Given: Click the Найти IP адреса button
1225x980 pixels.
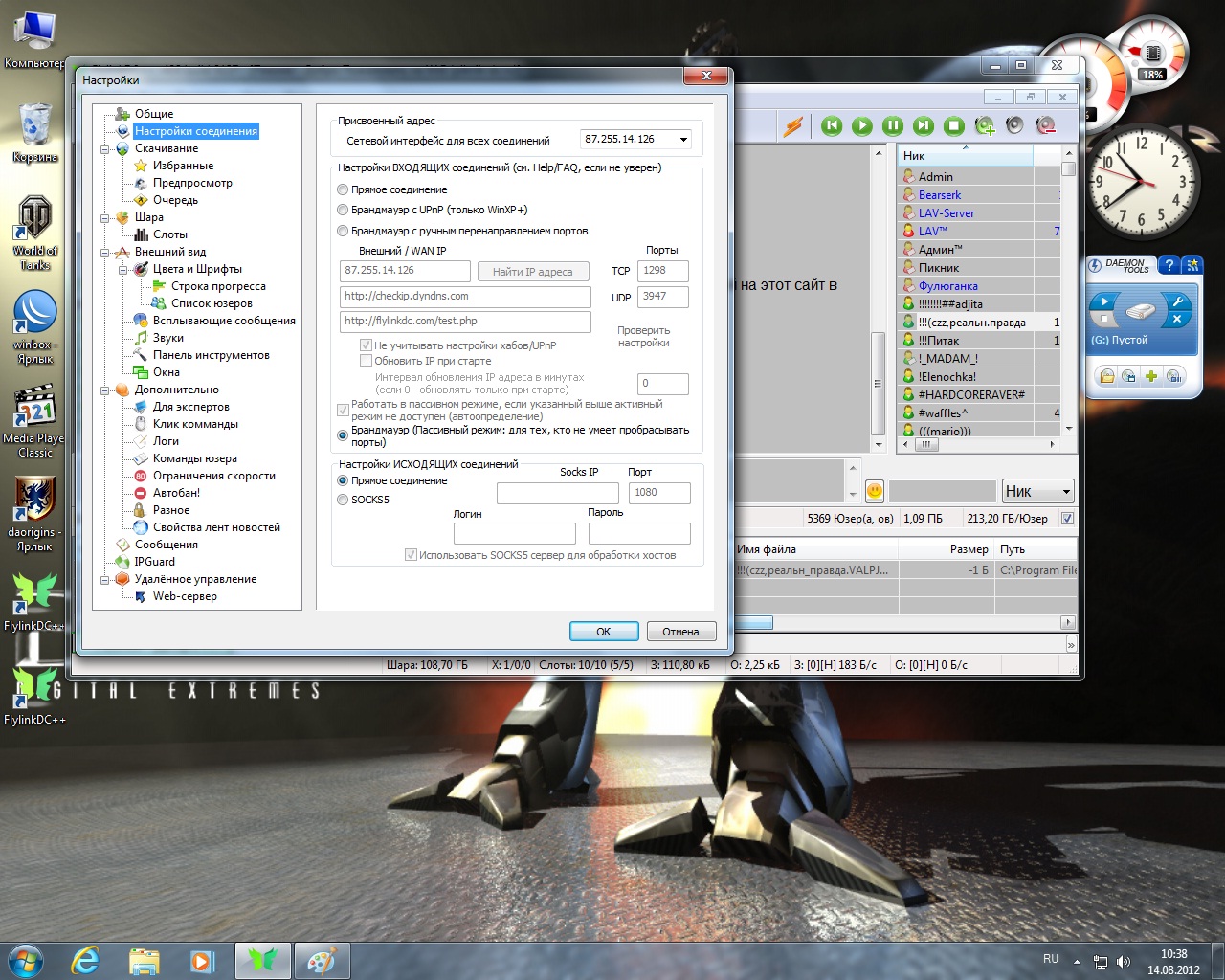Looking at the screenshot, I should [x=532, y=272].
